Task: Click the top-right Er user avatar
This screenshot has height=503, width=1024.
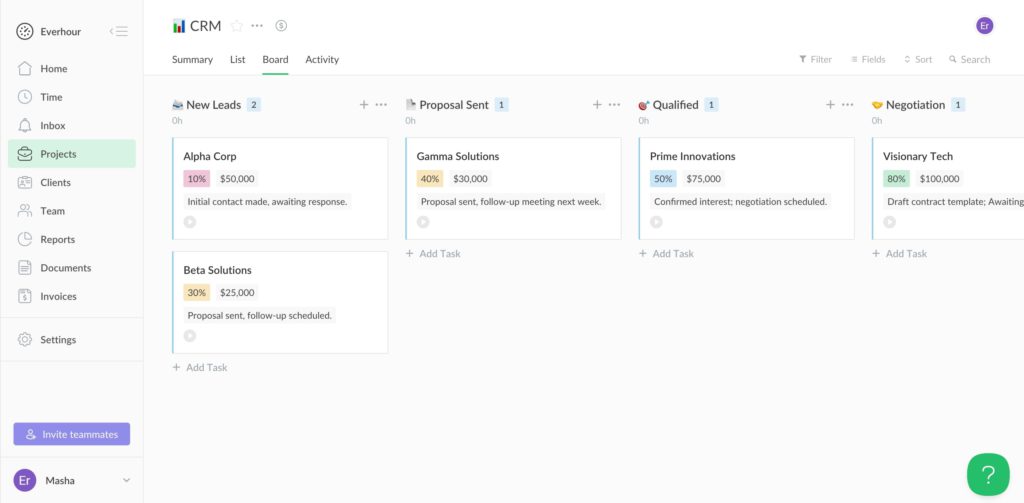Action: pos(984,26)
